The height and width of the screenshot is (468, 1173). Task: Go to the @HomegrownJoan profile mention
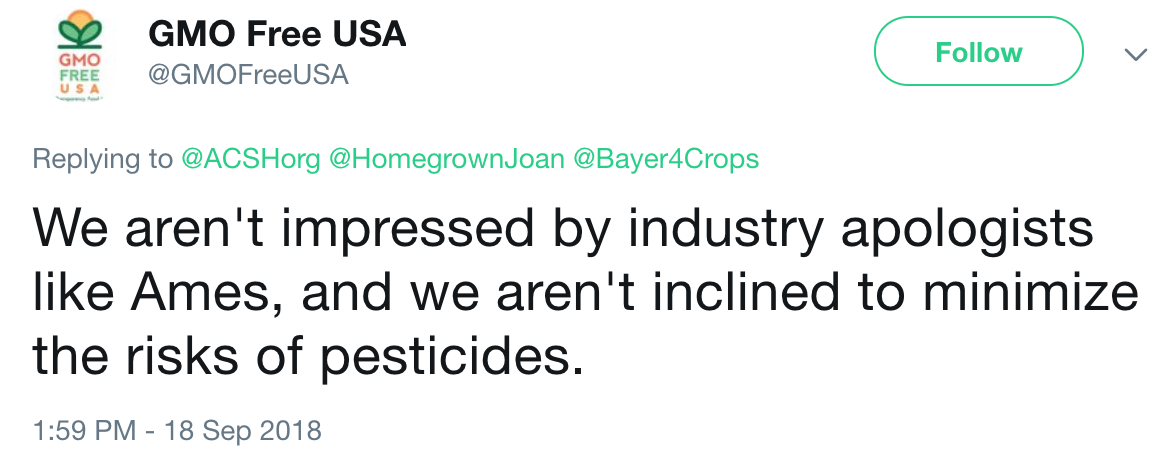[445, 160]
